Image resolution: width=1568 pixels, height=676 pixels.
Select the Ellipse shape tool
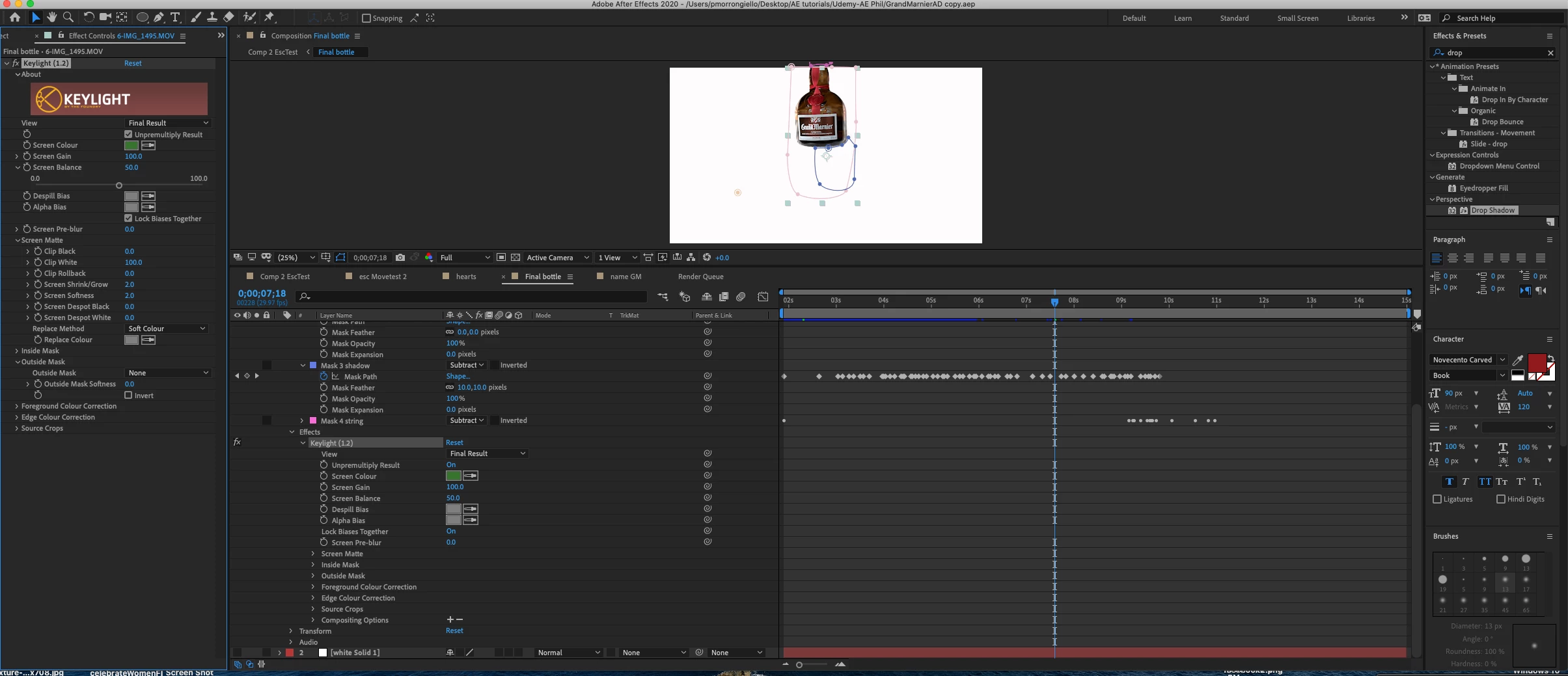143,18
